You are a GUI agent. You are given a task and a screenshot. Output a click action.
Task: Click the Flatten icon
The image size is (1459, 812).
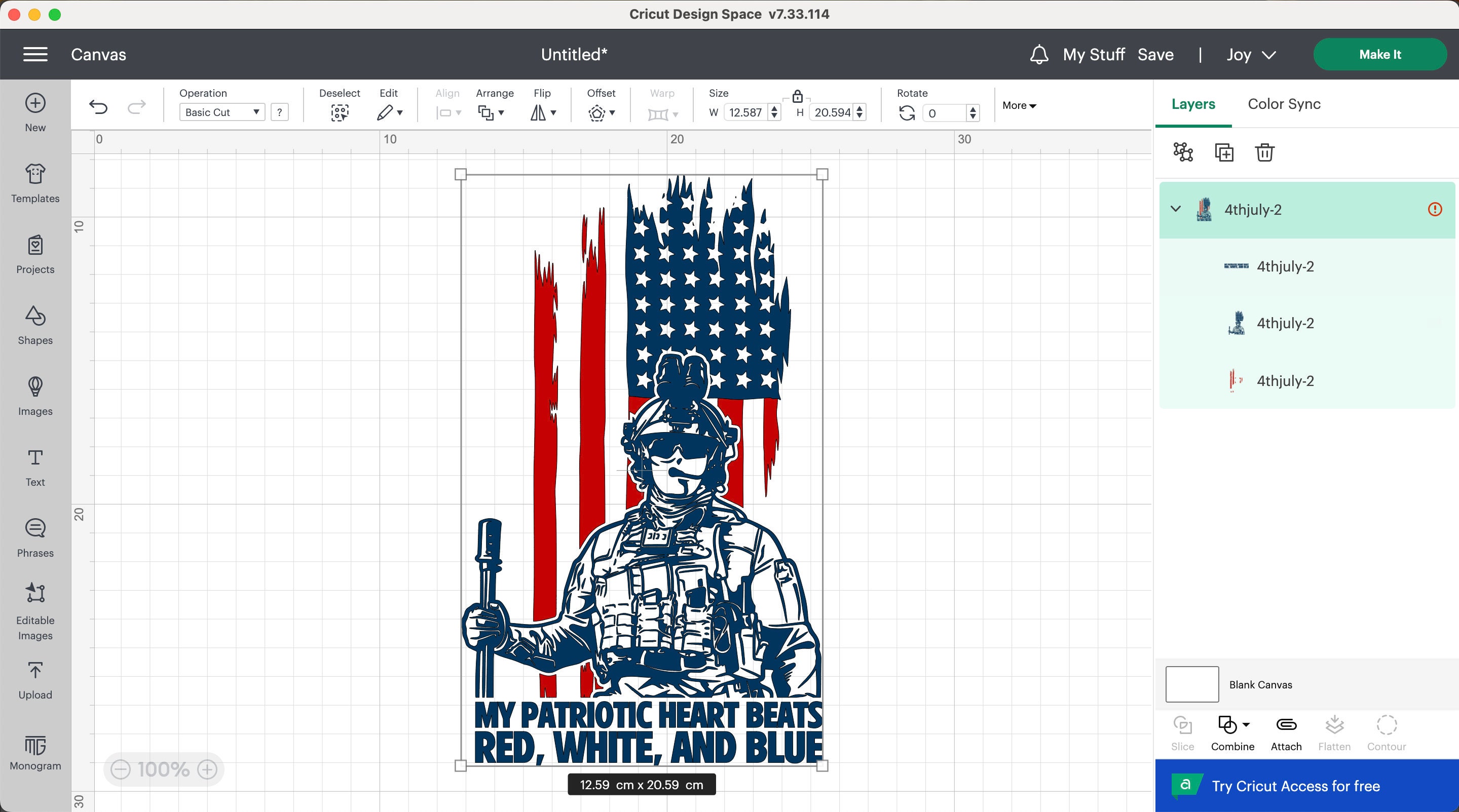pyautogui.click(x=1335, y=733)
